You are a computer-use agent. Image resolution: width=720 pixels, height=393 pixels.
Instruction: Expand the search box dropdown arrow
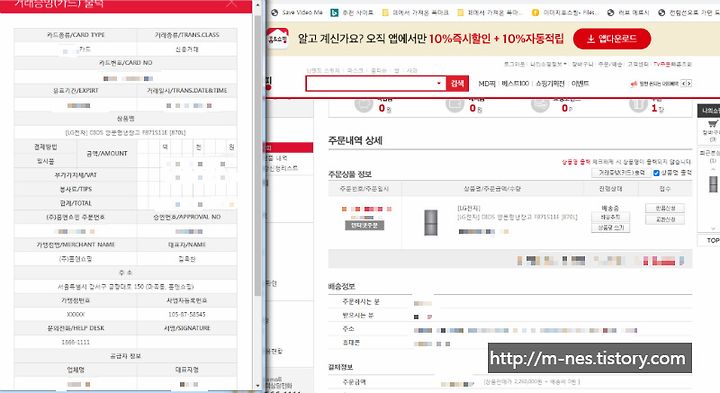click(x=439, y=84)
